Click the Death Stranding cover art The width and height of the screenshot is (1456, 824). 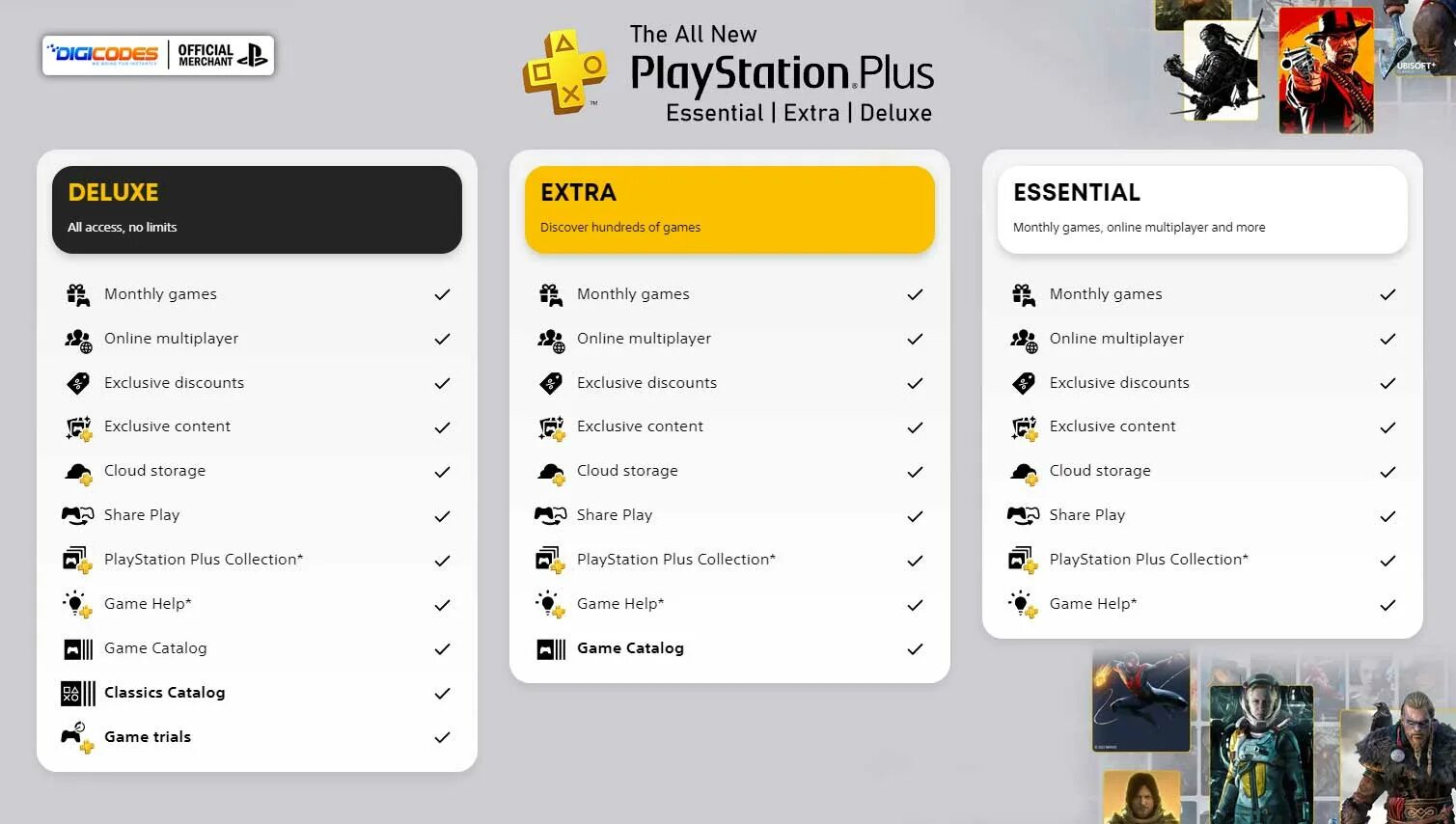tap(1142, 797)
